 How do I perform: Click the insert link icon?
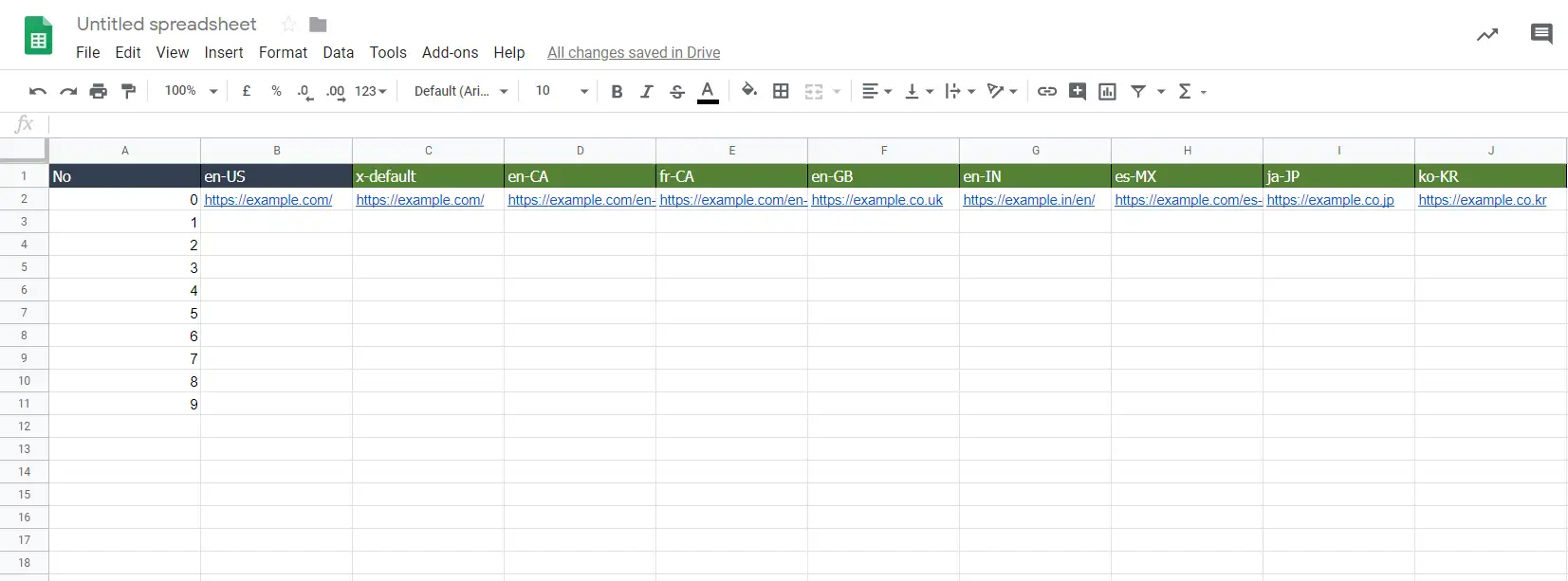(1047, 91)
